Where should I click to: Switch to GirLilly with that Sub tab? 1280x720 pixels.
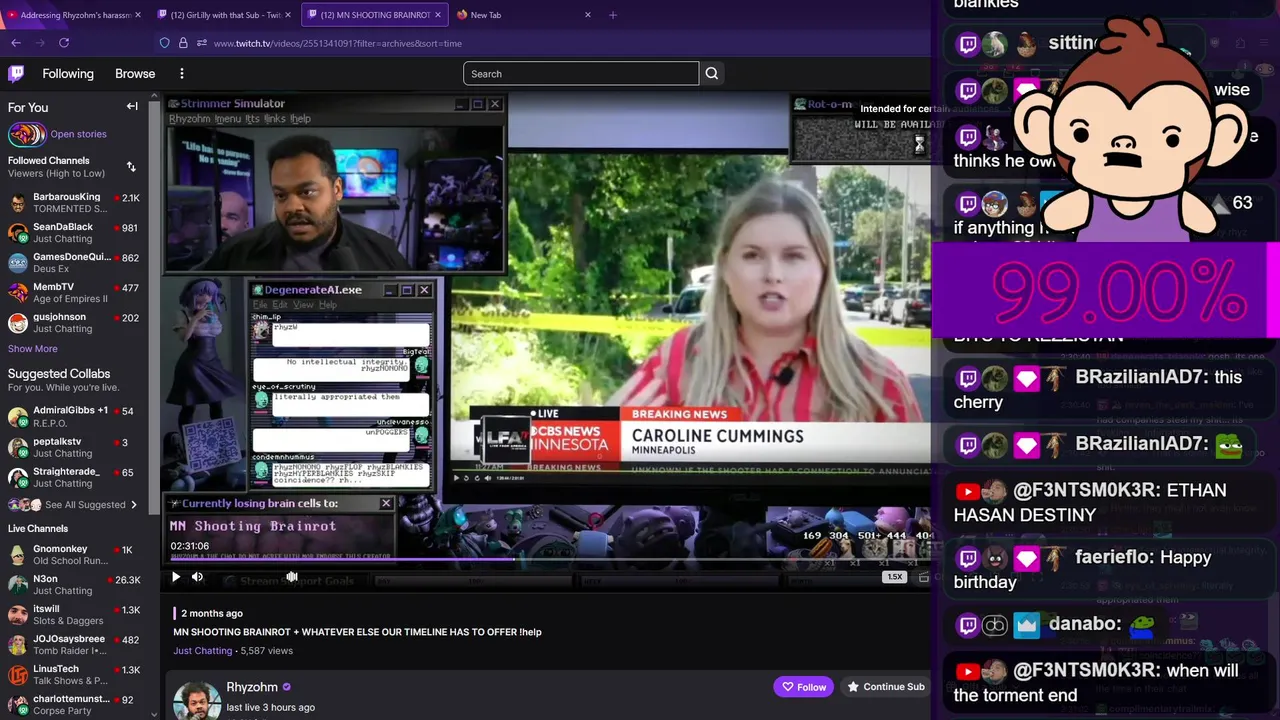click(224, 15)
